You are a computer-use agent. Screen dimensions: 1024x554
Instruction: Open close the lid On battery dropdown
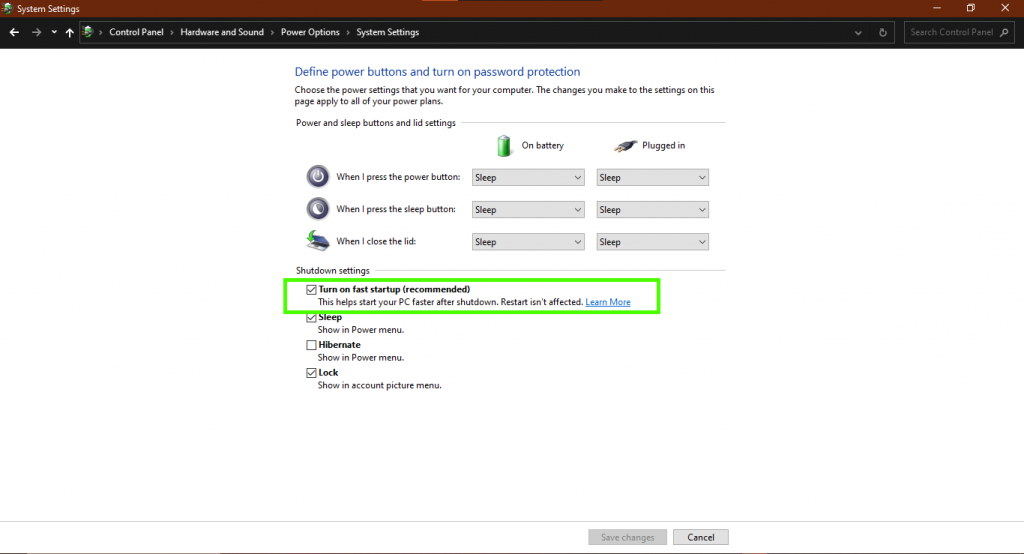coord(528,242)
